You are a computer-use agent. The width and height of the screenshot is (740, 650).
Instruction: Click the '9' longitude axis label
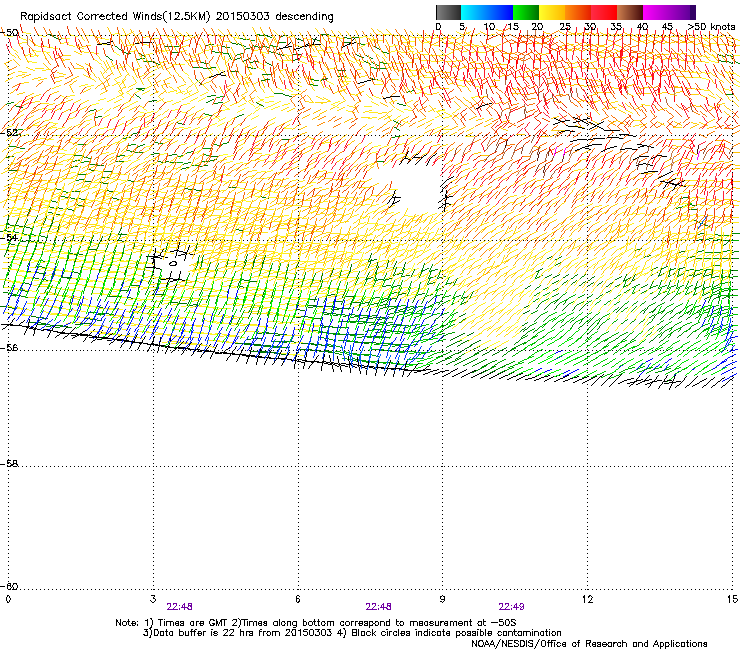[x=442, y=599]
